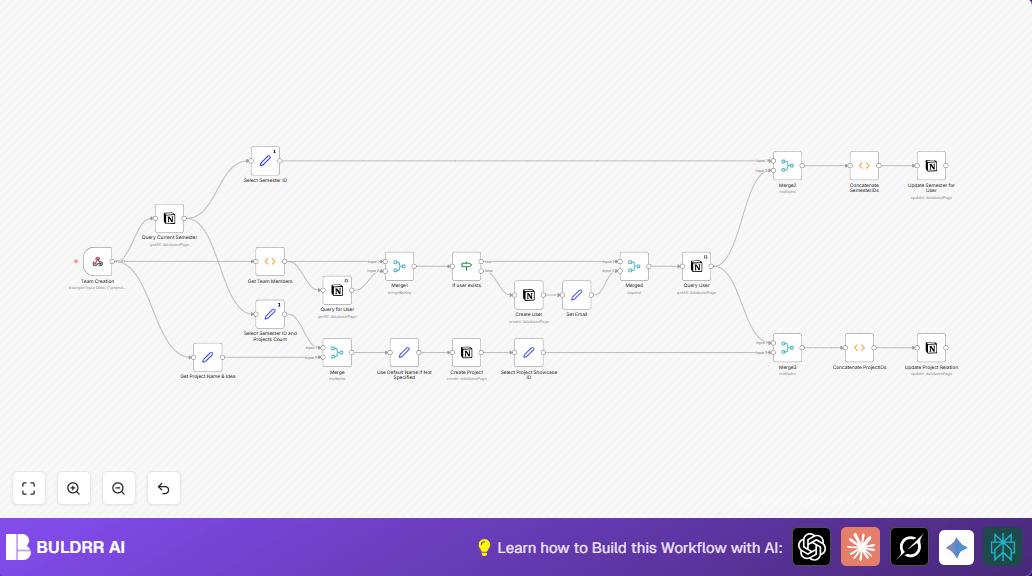
Task: Click 'Learn how to Build this Workflow with AI' text
Action: point(640,548)
